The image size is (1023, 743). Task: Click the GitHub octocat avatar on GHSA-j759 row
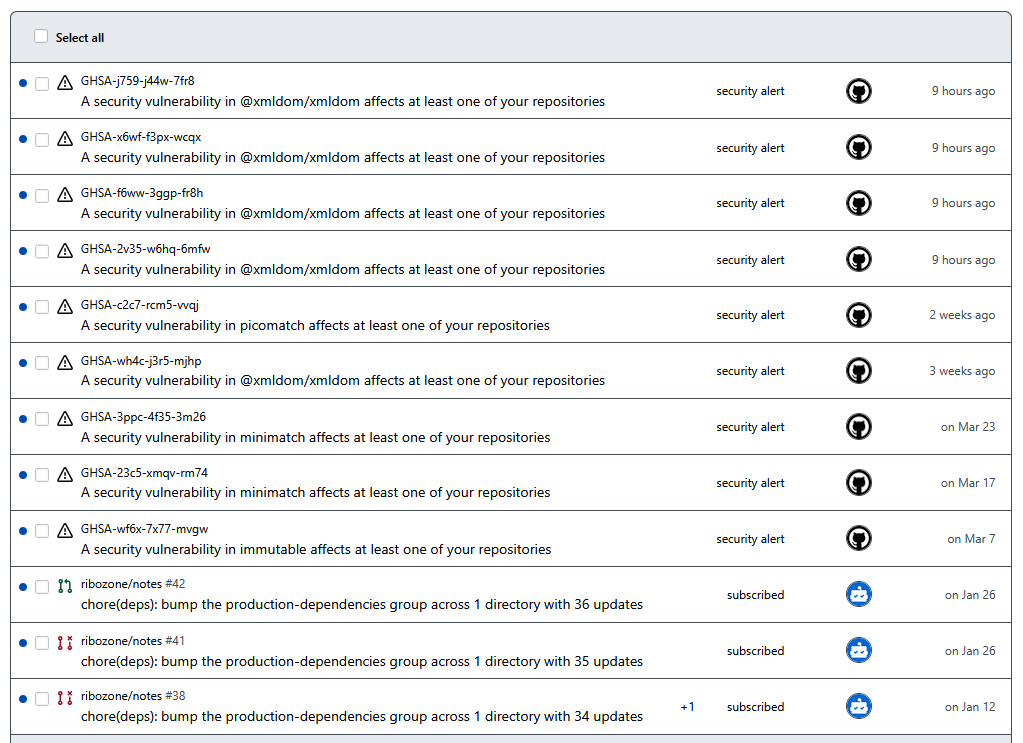[x=858, y=90]
